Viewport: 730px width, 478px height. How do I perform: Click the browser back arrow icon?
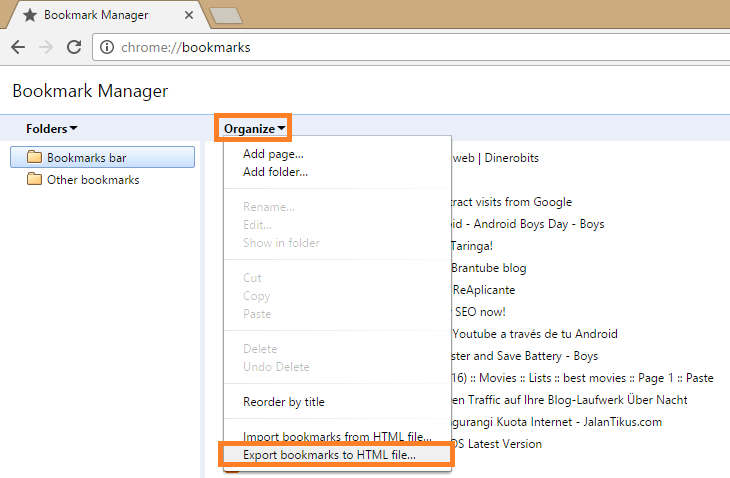pos(18,47)
